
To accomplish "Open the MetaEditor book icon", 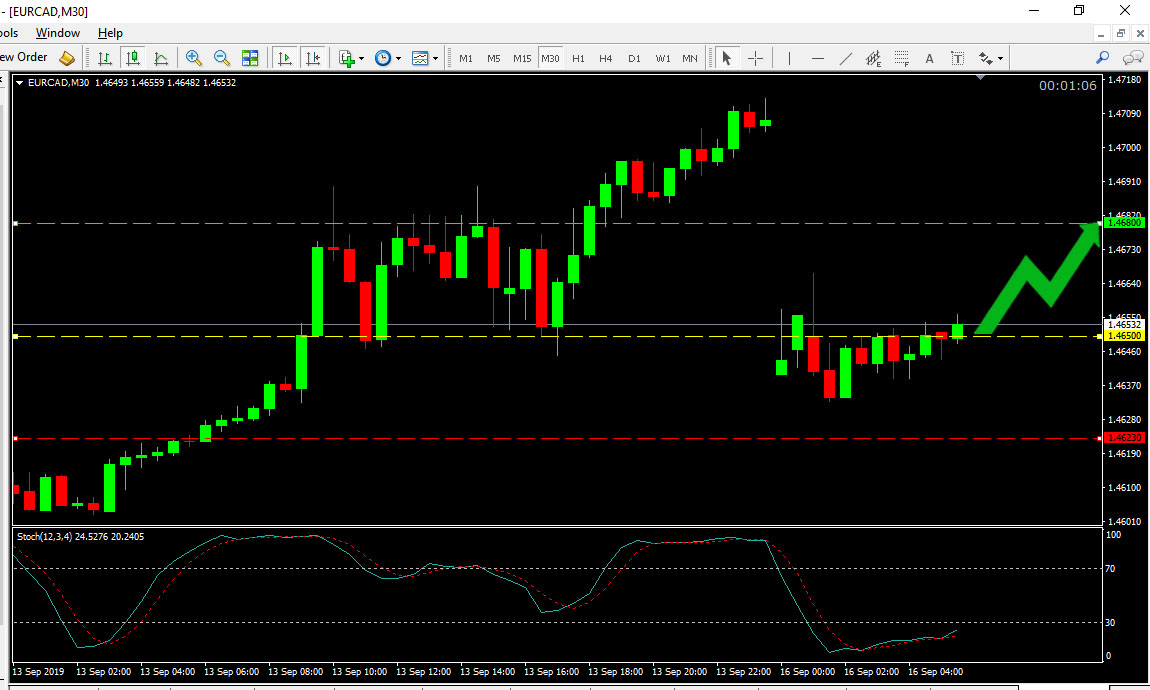I will click(x=67, y=58).
